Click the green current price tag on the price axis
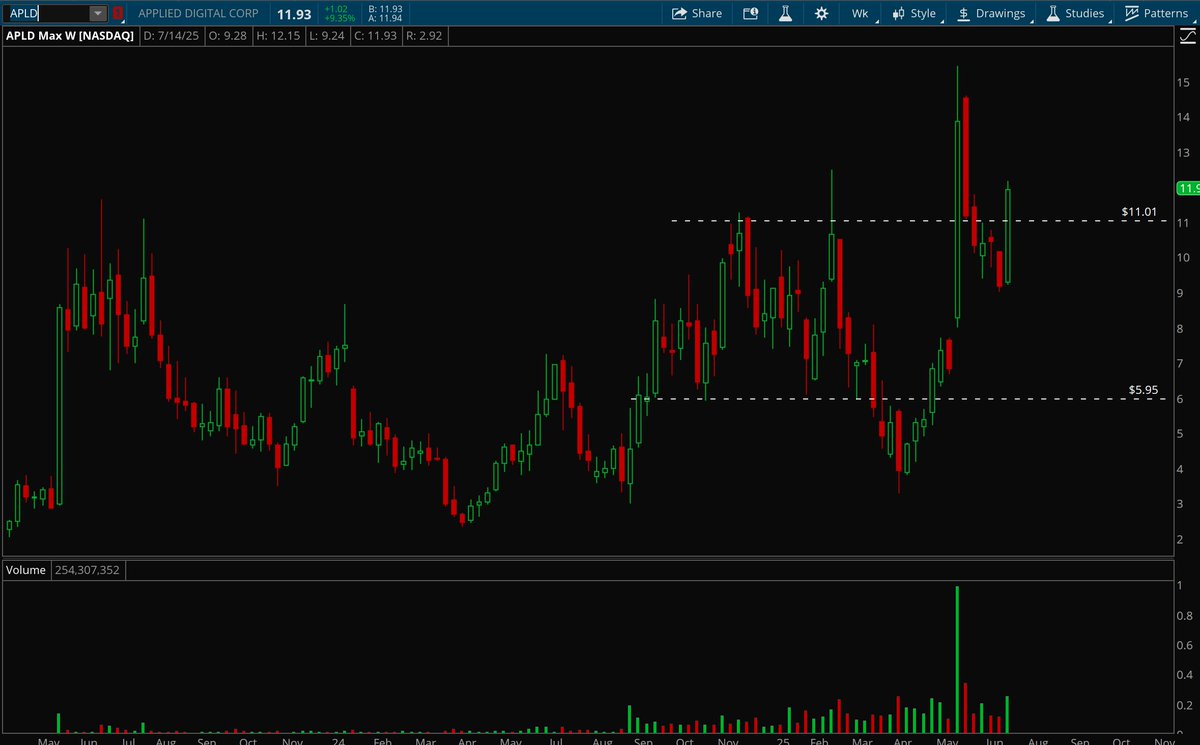 pos(1188,188)
